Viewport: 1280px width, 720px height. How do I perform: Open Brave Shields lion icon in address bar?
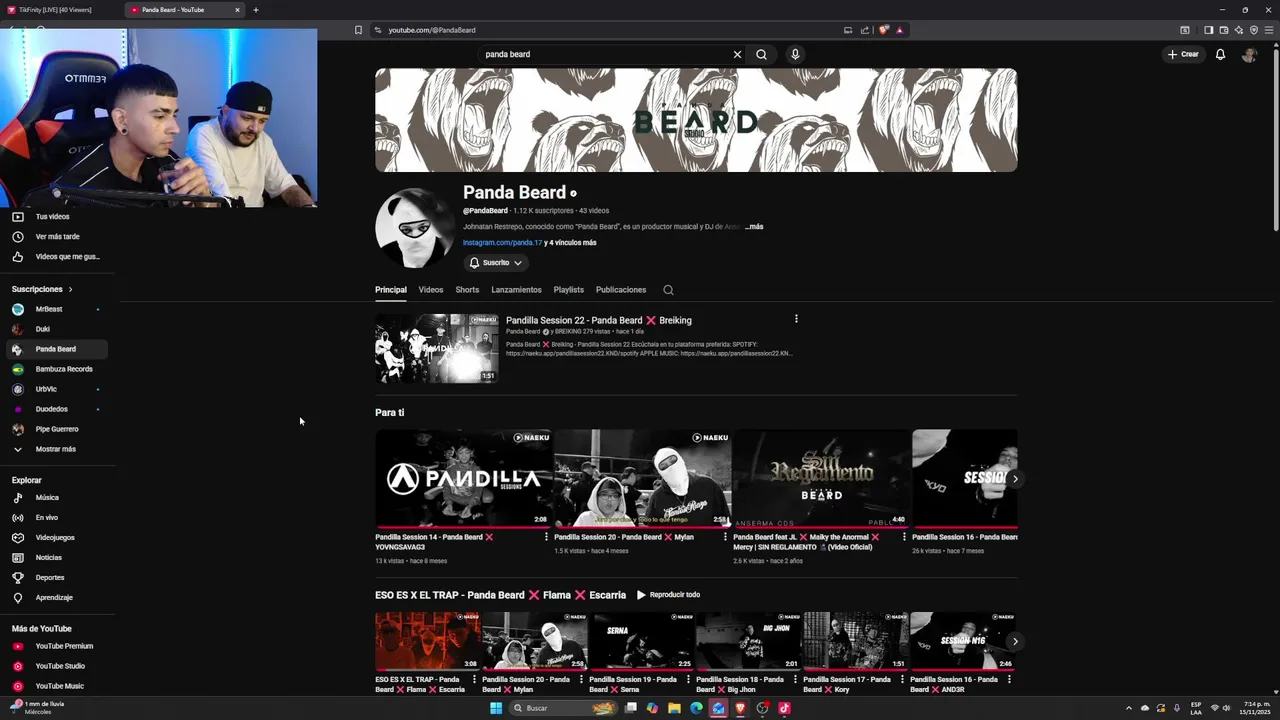point(883,30)
